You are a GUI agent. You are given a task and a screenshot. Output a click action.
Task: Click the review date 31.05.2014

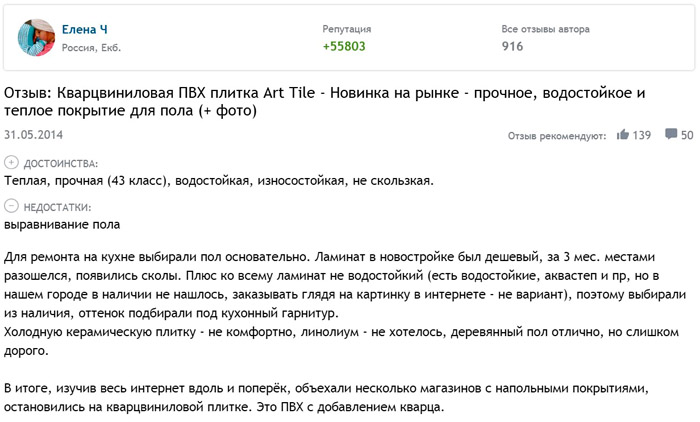[x=34, y=133]
